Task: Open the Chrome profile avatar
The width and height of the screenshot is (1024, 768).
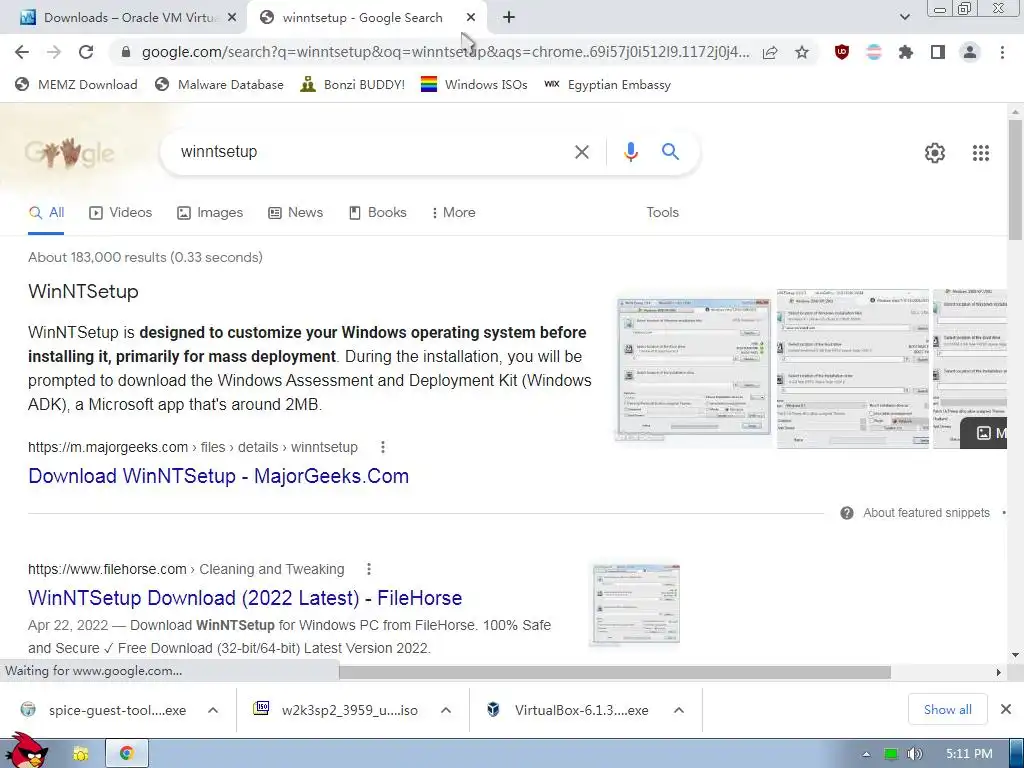Action: point(970,52)
